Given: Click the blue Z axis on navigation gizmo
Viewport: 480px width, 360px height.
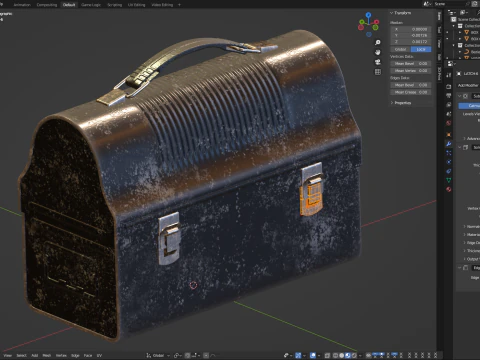Looking at the screenshot, I should (x=368, y=15).
